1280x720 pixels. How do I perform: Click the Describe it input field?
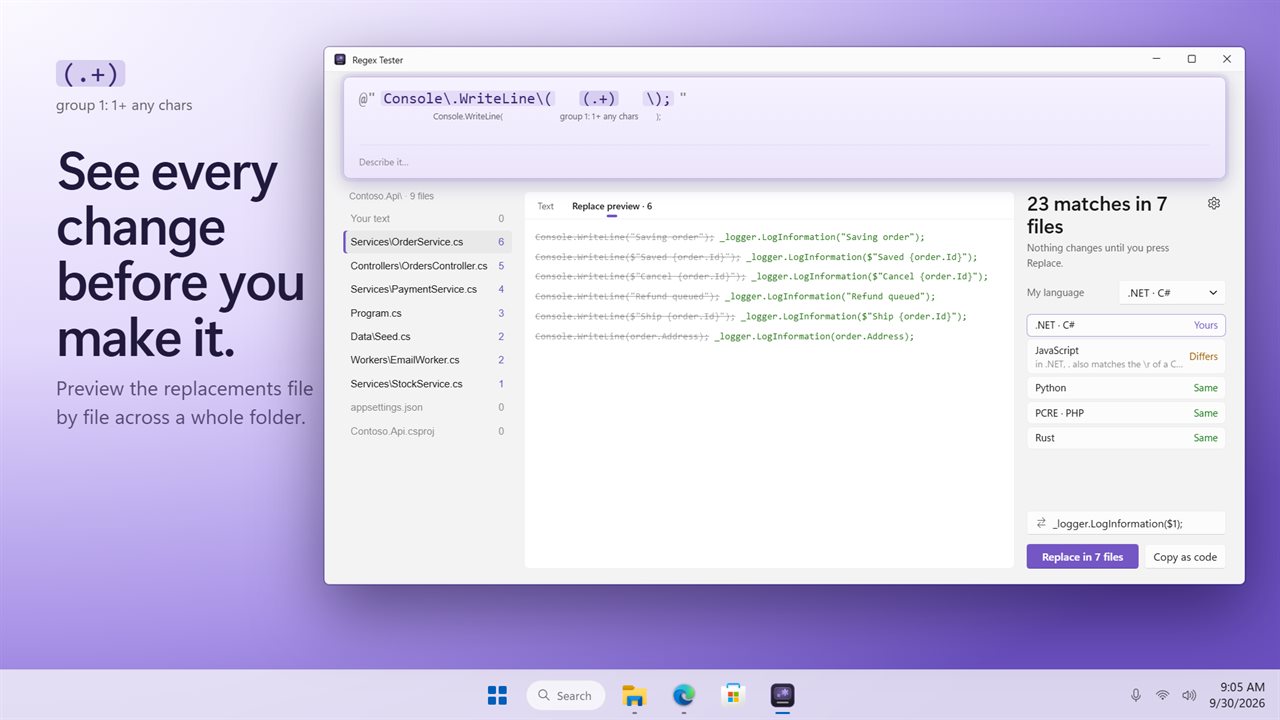click(x=785, y=162)
